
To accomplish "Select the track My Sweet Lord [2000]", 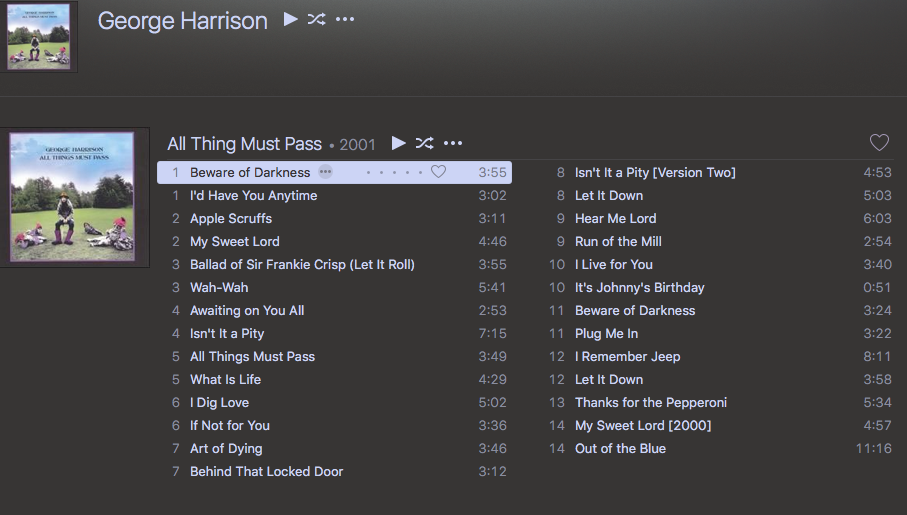I will pos(719,425).
